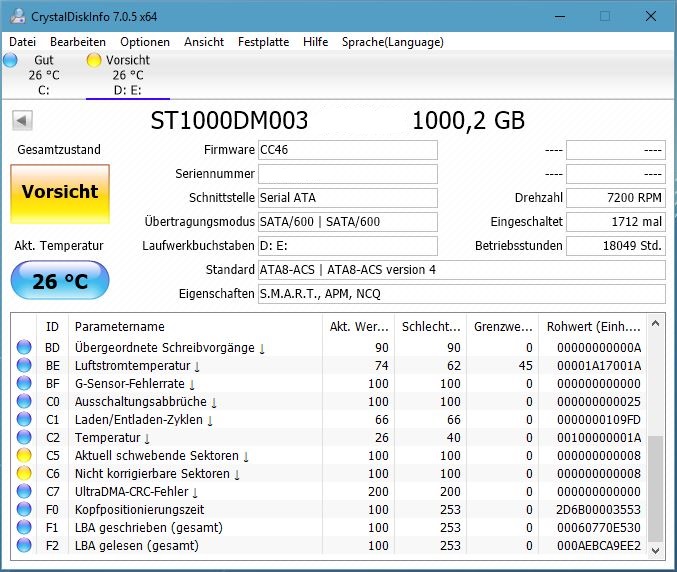Viewport: 677px width, 572px height.
Task: Click the scroll up arrow of SMART list
Action: [x=655, y=323]
